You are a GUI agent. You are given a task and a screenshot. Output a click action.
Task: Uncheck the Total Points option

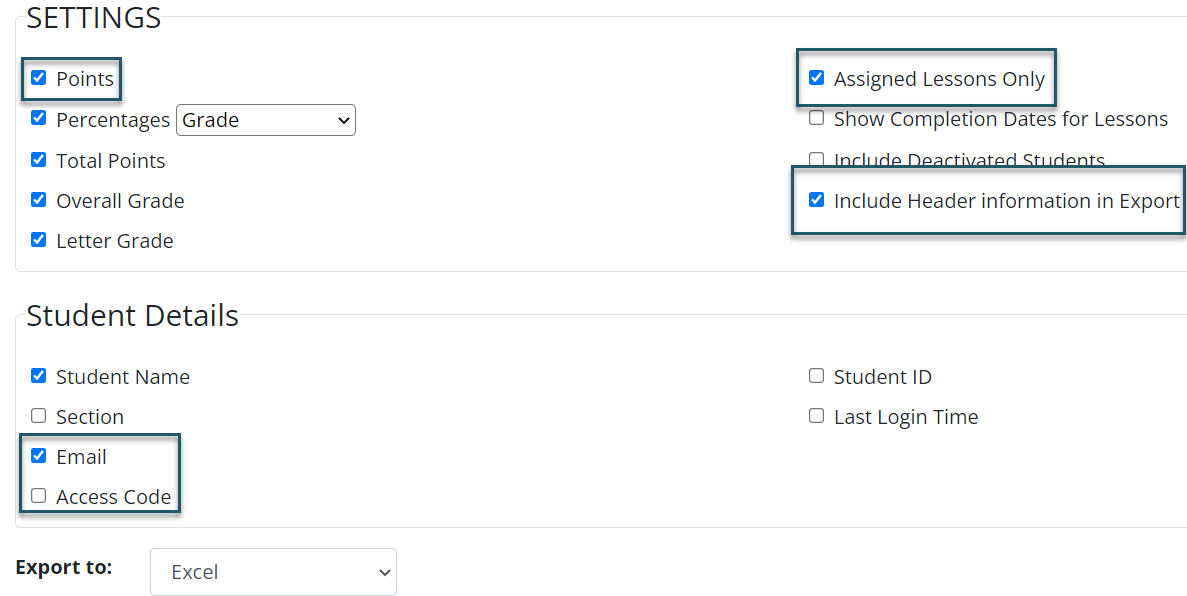click(39, 160)
